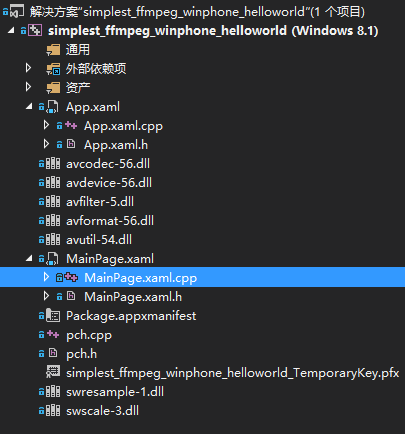405x434 pixels.
Task: Select the MainPage.xaml file name
Action: 110,259
